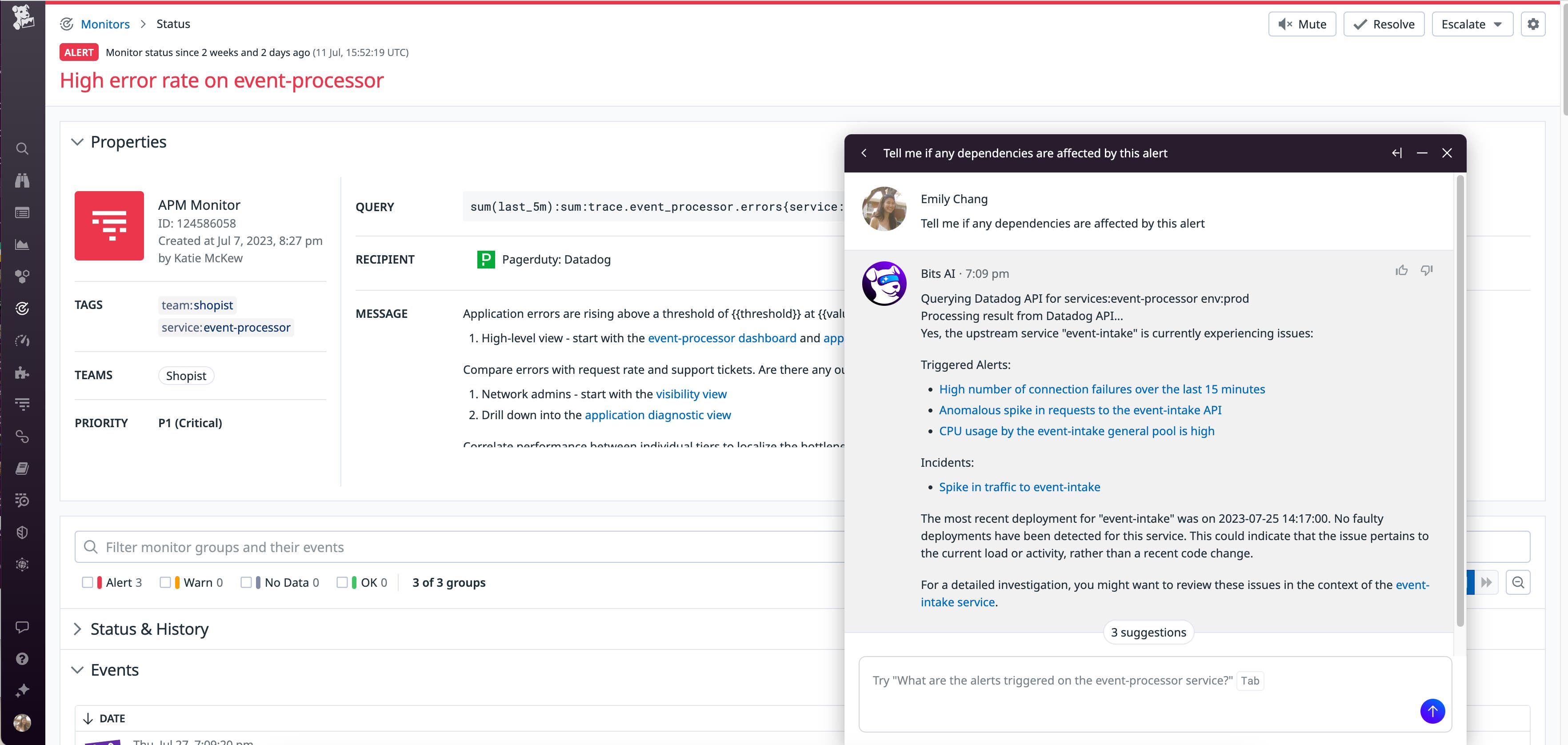The width and height of the screenshot is (1568, 745).
Task: Open the Security shield icon in sidebar
Action: point(22,533)
